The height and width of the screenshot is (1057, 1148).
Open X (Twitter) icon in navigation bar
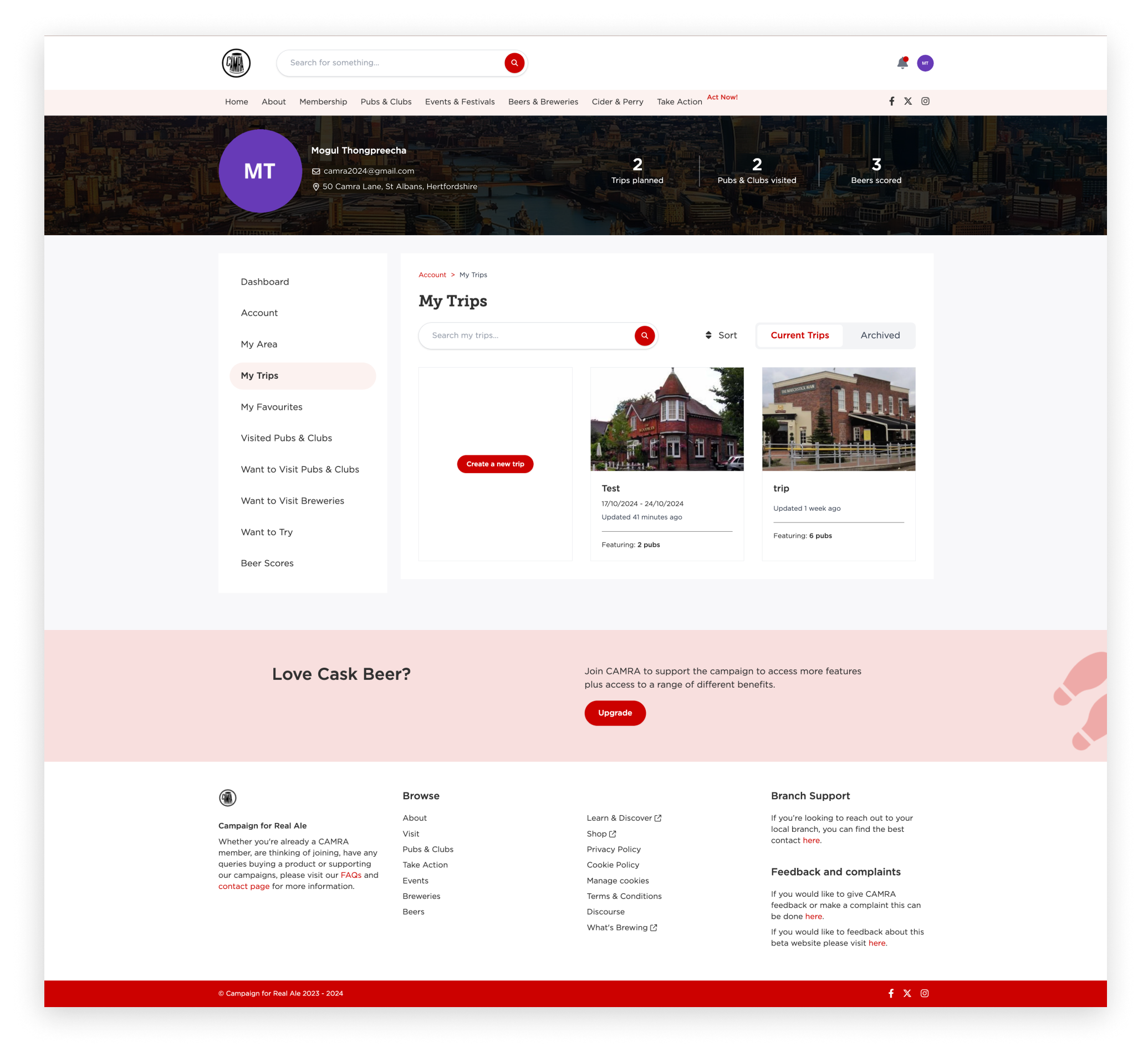[908, 101]
